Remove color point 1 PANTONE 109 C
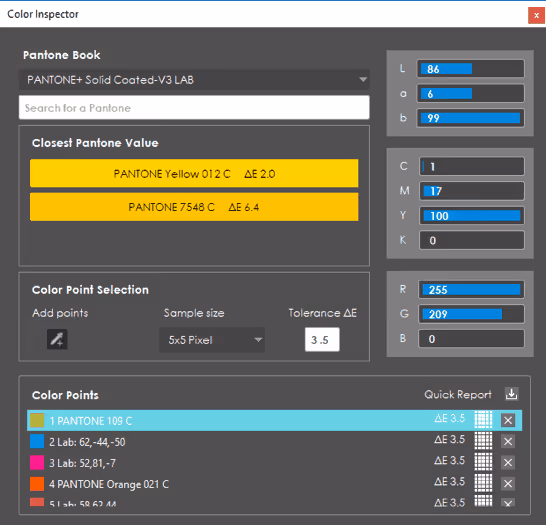This screenshot has height=525, width=546. (x=508, y=420)
